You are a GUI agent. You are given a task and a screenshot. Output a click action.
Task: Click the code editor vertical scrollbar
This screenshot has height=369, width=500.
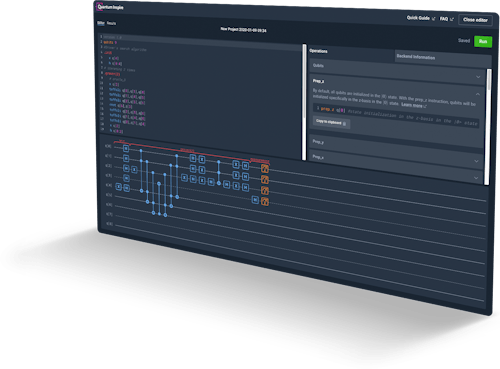(x=304, y=102)
